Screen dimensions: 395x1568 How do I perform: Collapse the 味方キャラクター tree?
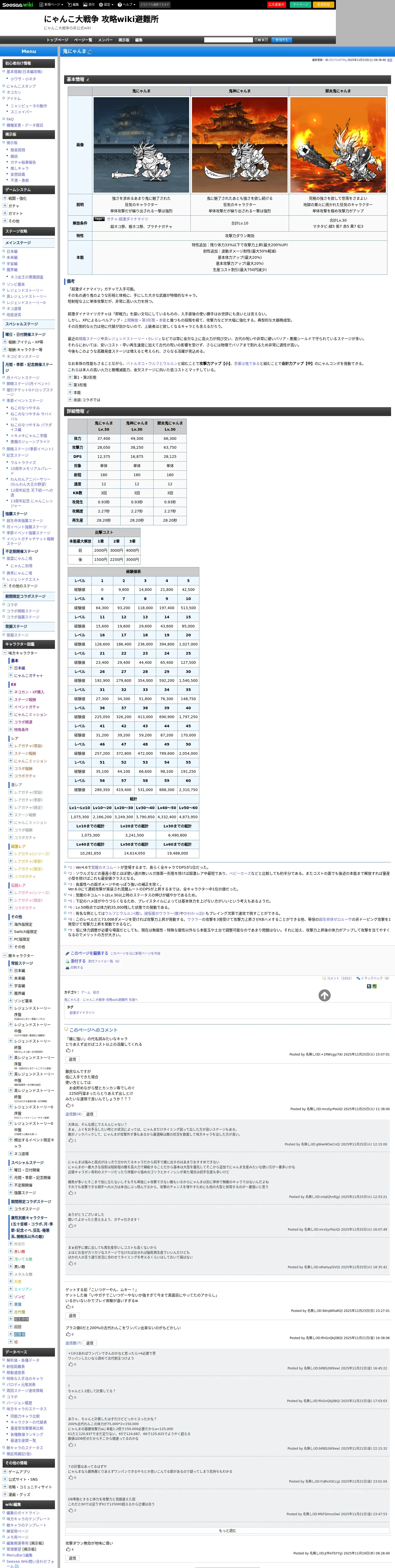pos(5,653)
